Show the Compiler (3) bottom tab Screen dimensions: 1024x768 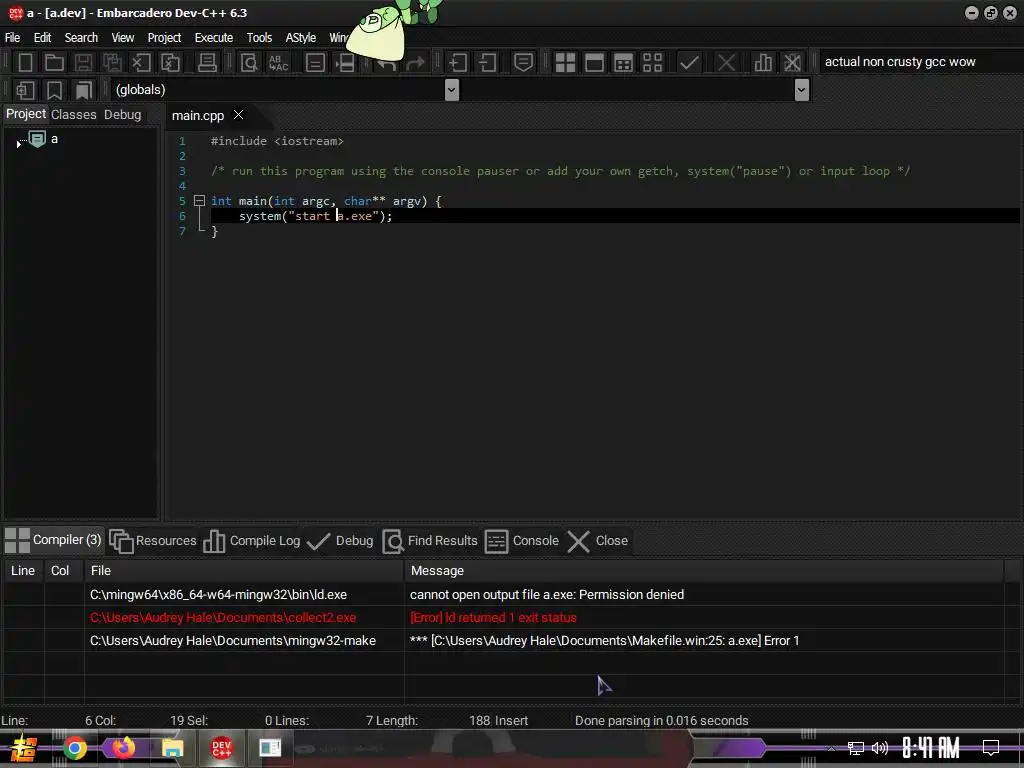click(53, 540)
